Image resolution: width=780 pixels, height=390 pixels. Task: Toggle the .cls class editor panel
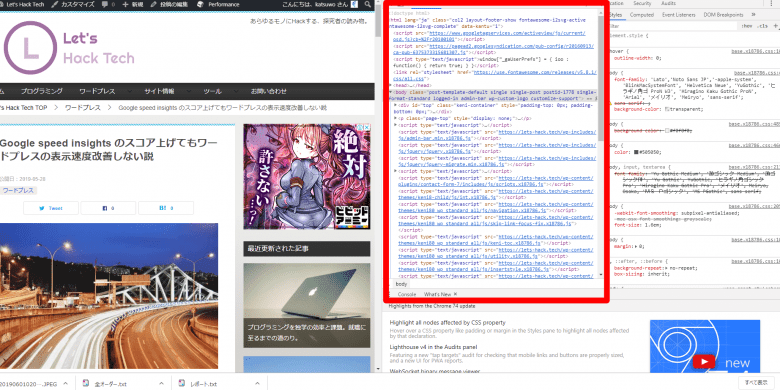tap(762, 26)
